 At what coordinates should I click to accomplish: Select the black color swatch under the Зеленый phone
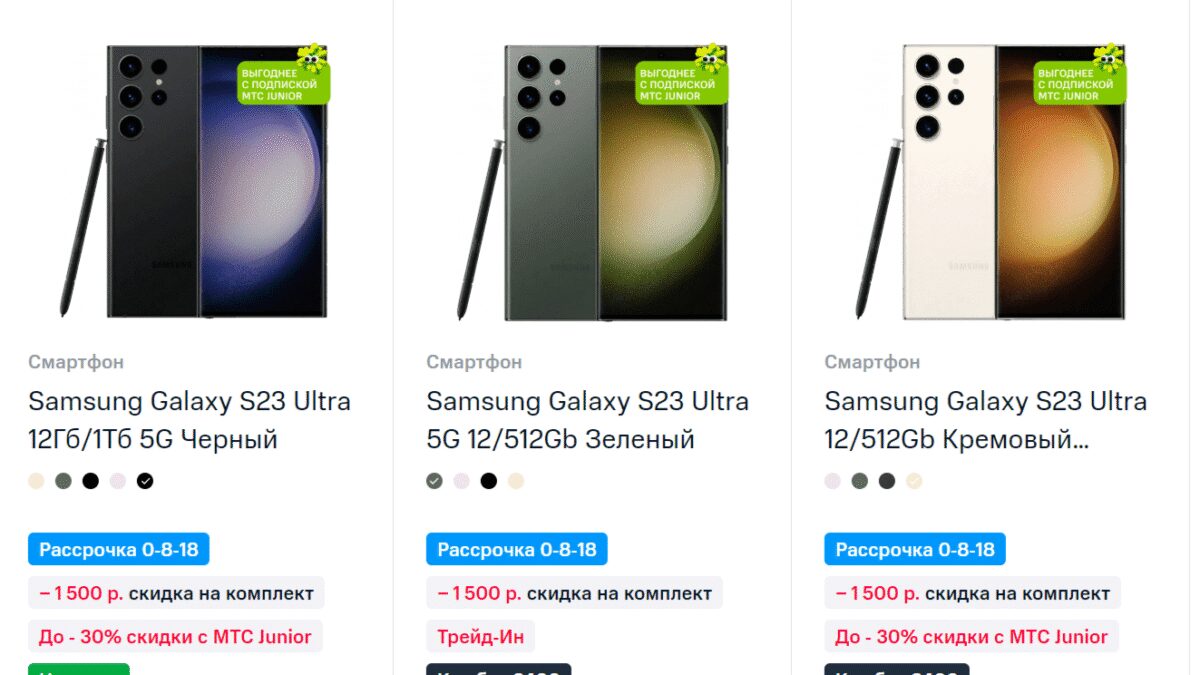(489, 481)
